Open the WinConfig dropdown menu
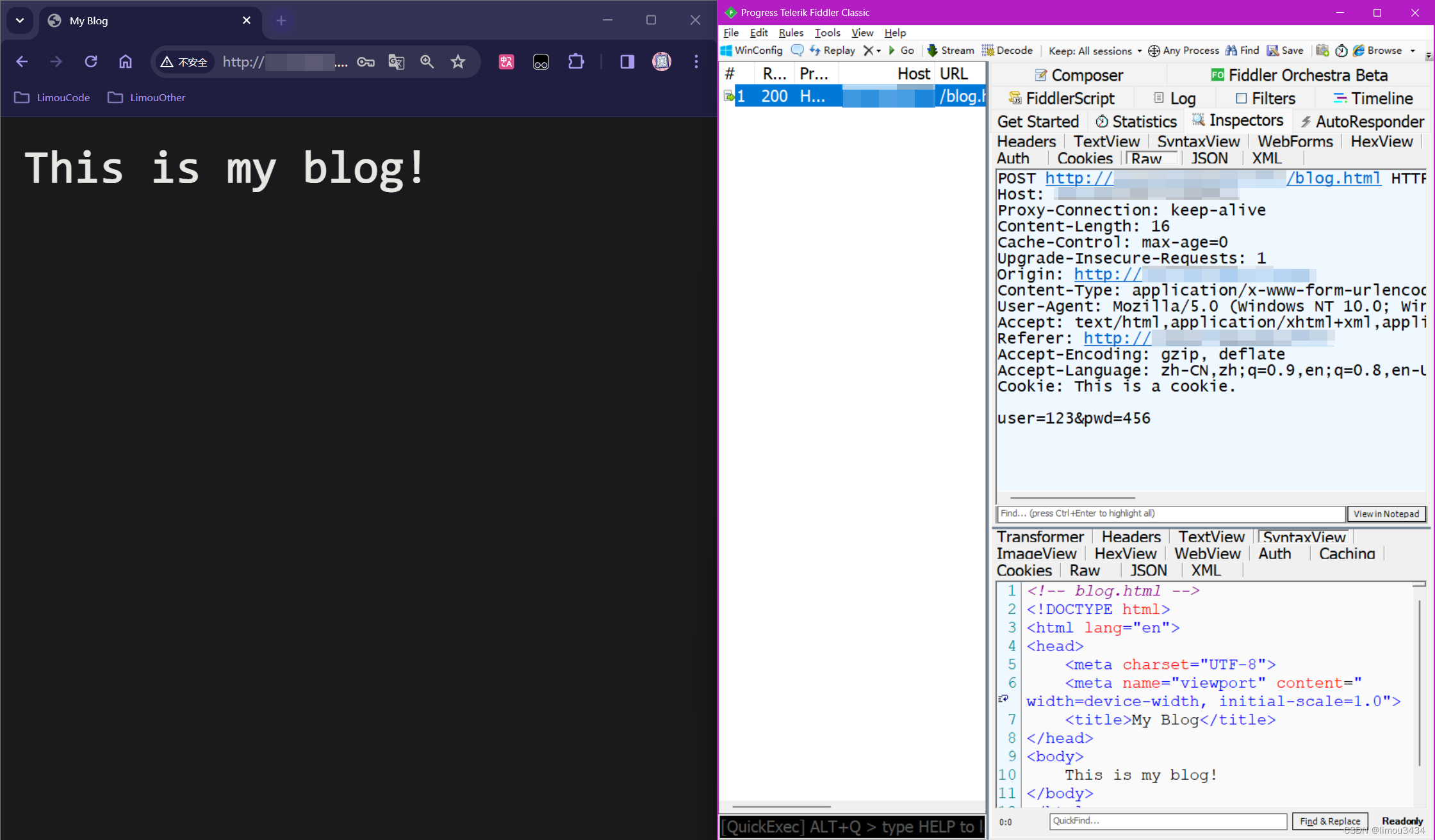The image size is (1435, 840). [x=755, y=51]
